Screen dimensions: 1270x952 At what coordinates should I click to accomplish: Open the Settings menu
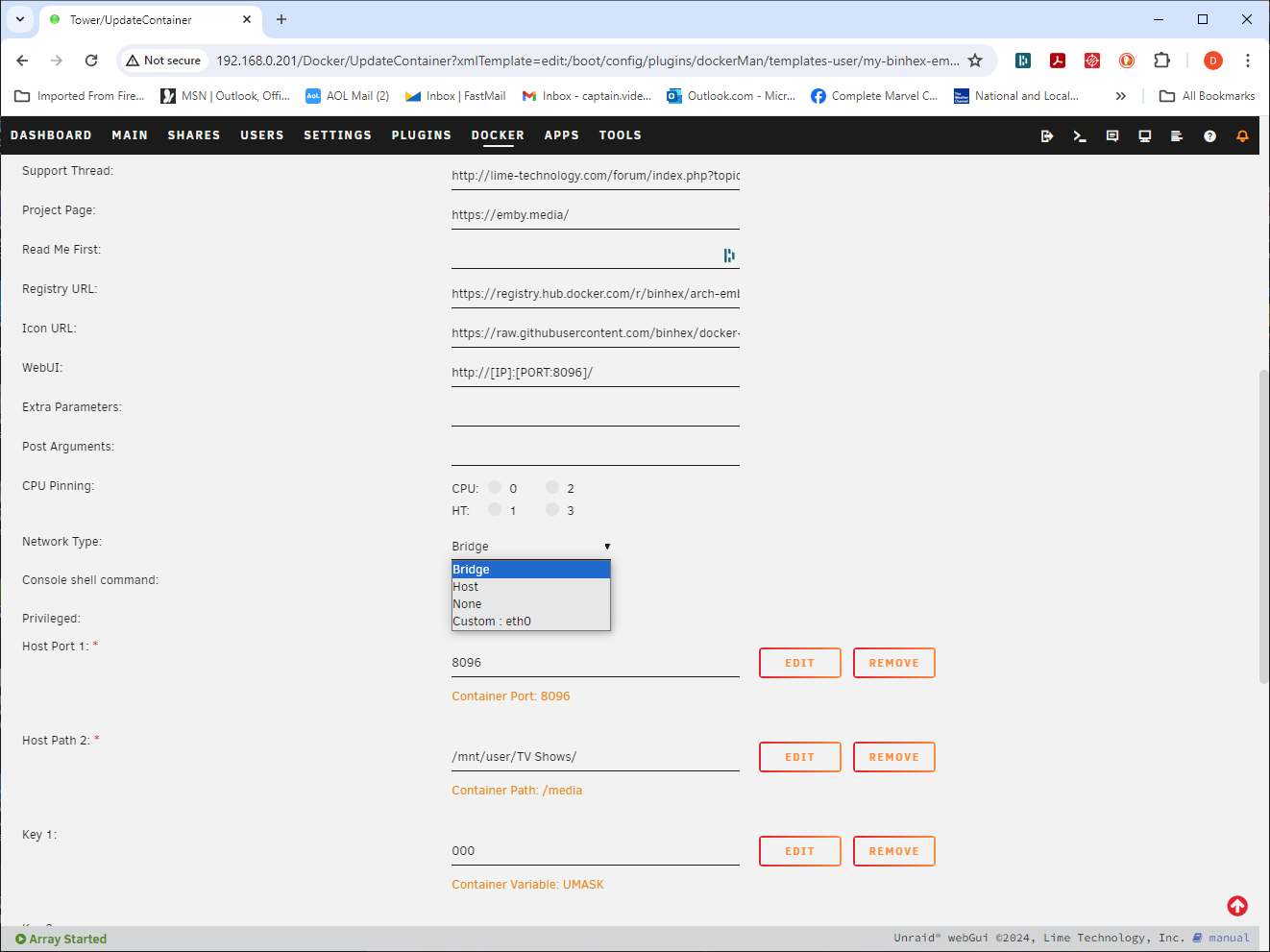337,135
